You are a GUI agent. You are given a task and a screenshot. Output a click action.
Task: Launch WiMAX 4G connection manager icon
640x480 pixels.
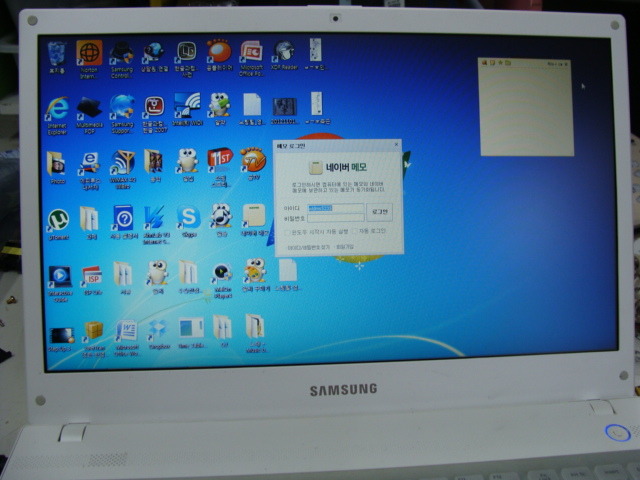tap(122, 169)
